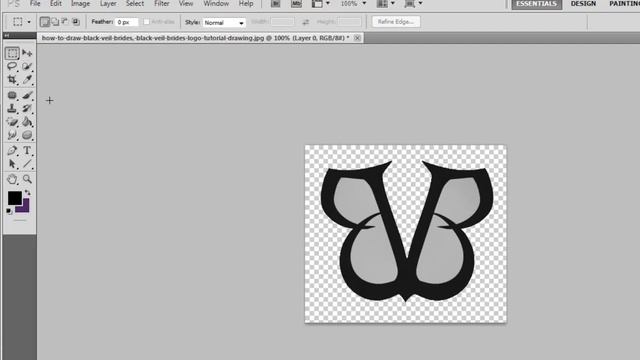
Task: Select the Horizontal Type tool
Action: point(27,150)
